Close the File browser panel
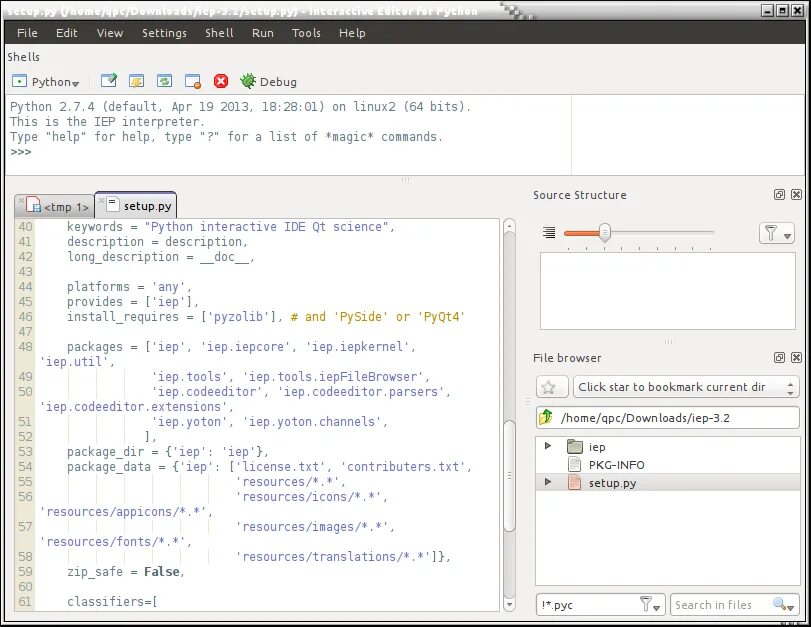Image resolution: width=811 pixels, height=627 pixels. coord(797,357)
